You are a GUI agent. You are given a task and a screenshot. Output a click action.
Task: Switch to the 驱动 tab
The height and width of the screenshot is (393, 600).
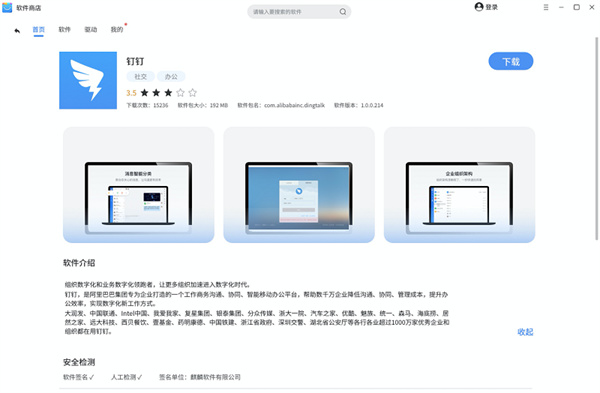(x=91, y=29)
